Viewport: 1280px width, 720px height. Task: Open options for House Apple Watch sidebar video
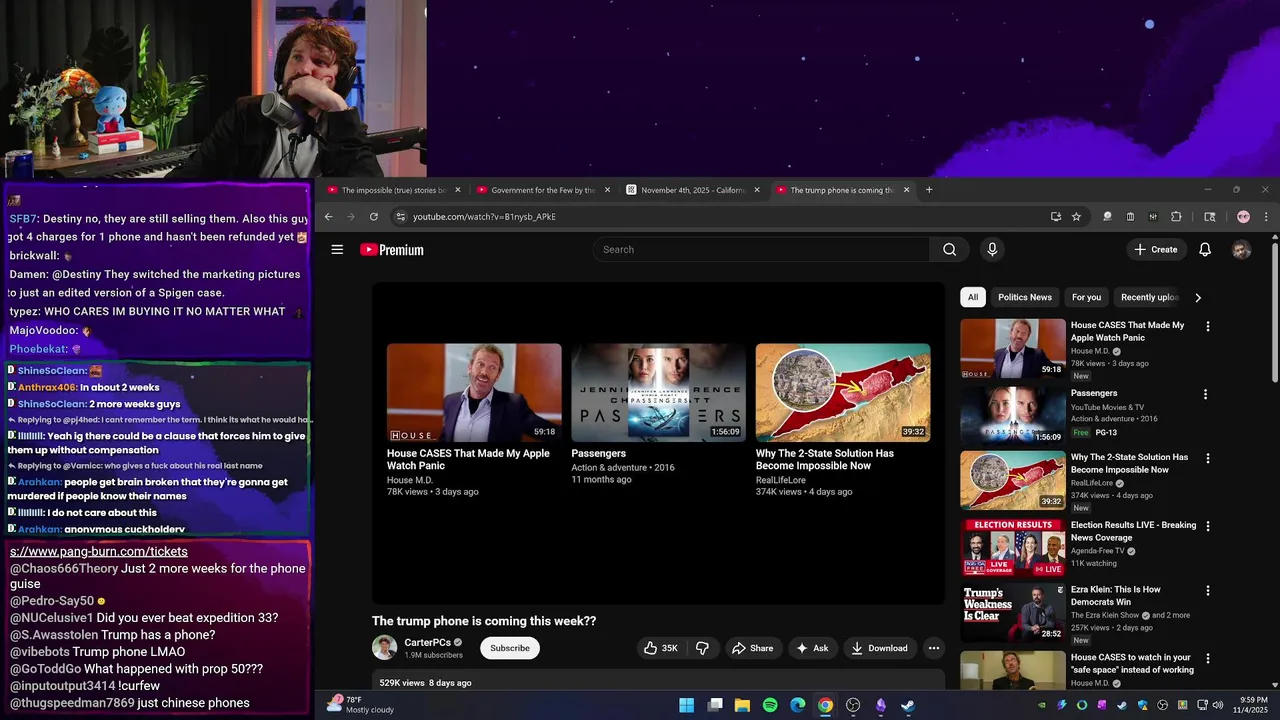tap(1207, 327)
